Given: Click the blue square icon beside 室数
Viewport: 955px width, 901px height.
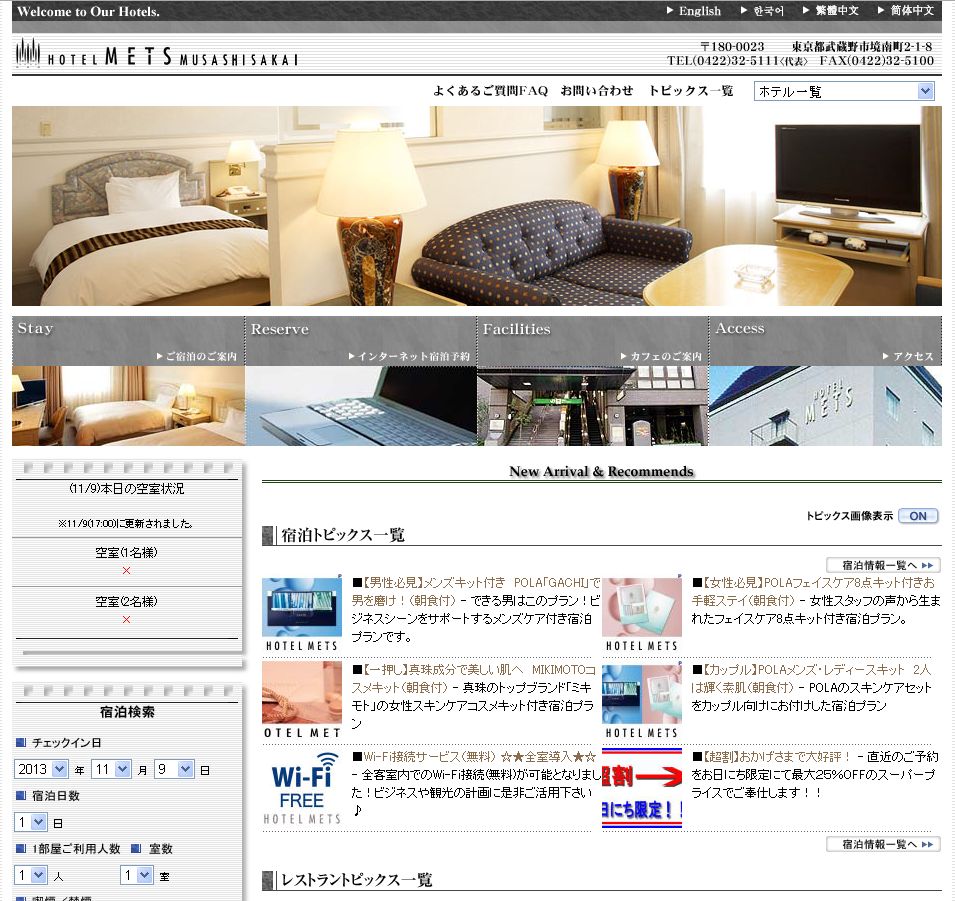Looking at the screenshot, I should (136, 848).
